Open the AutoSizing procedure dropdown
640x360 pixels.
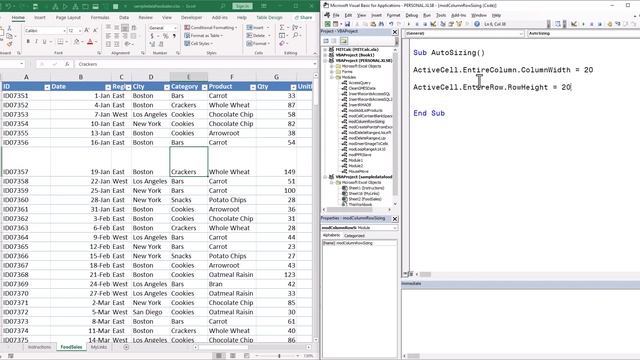coord(583,33)
